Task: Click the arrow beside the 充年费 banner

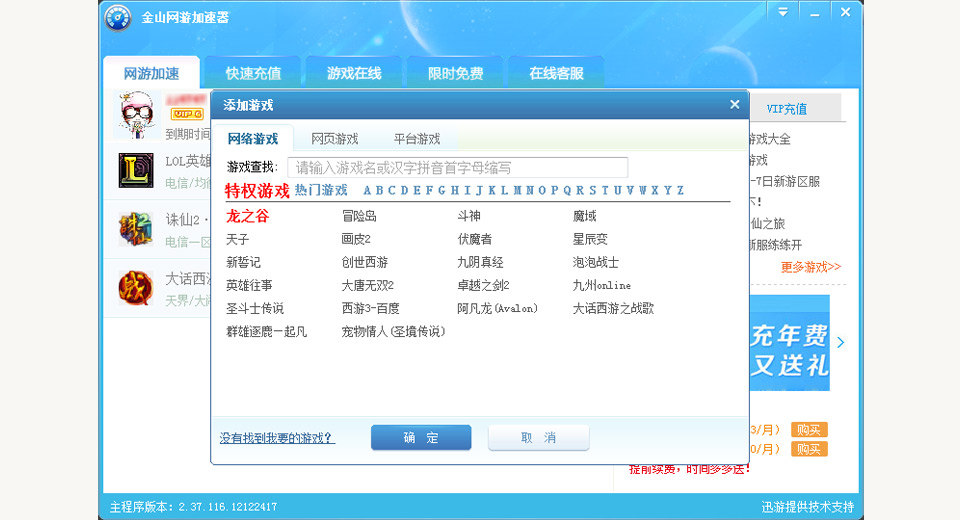Action: coord(841,342)
